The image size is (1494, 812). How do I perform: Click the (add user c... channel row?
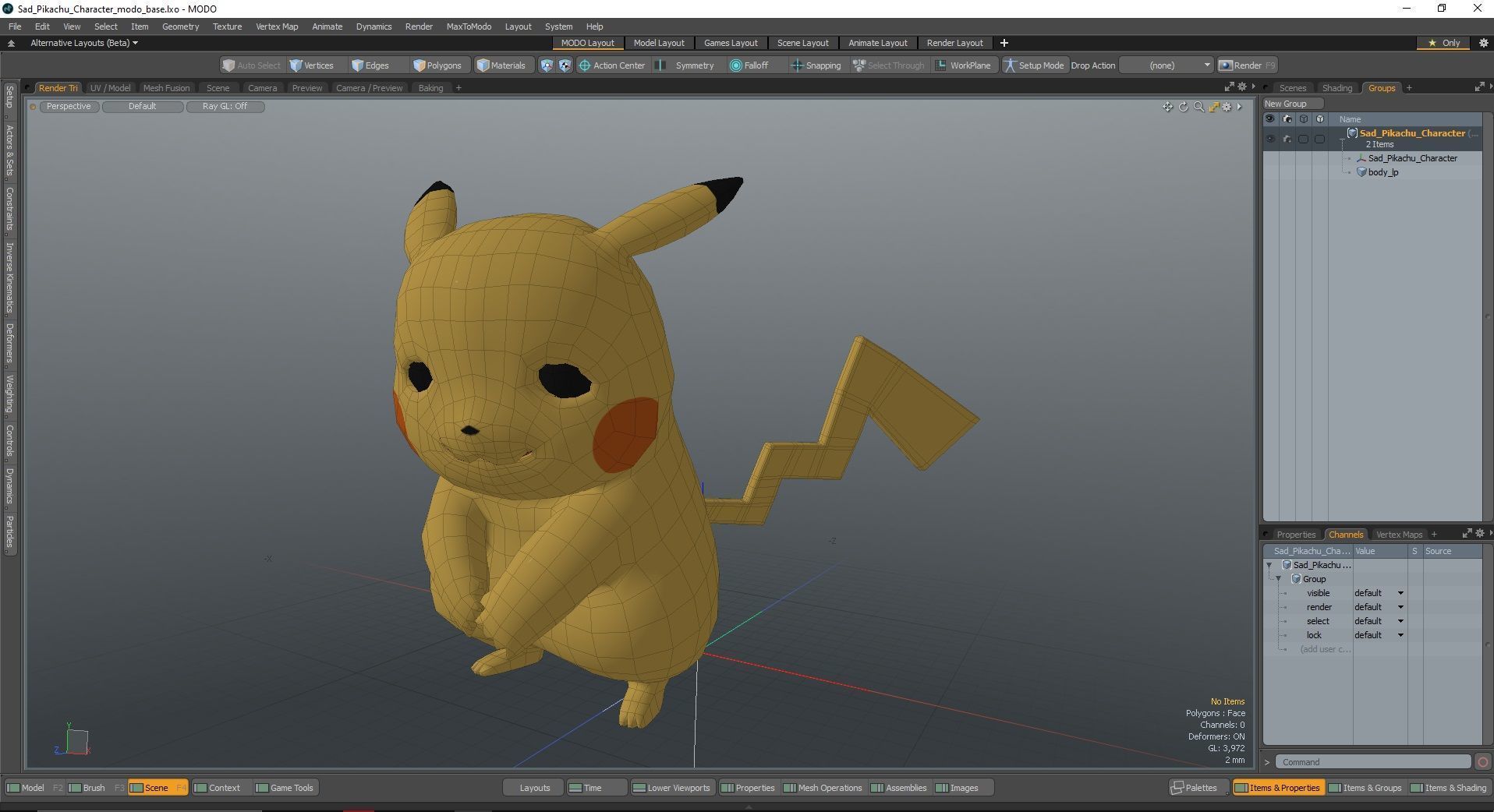click(1325, 649)
